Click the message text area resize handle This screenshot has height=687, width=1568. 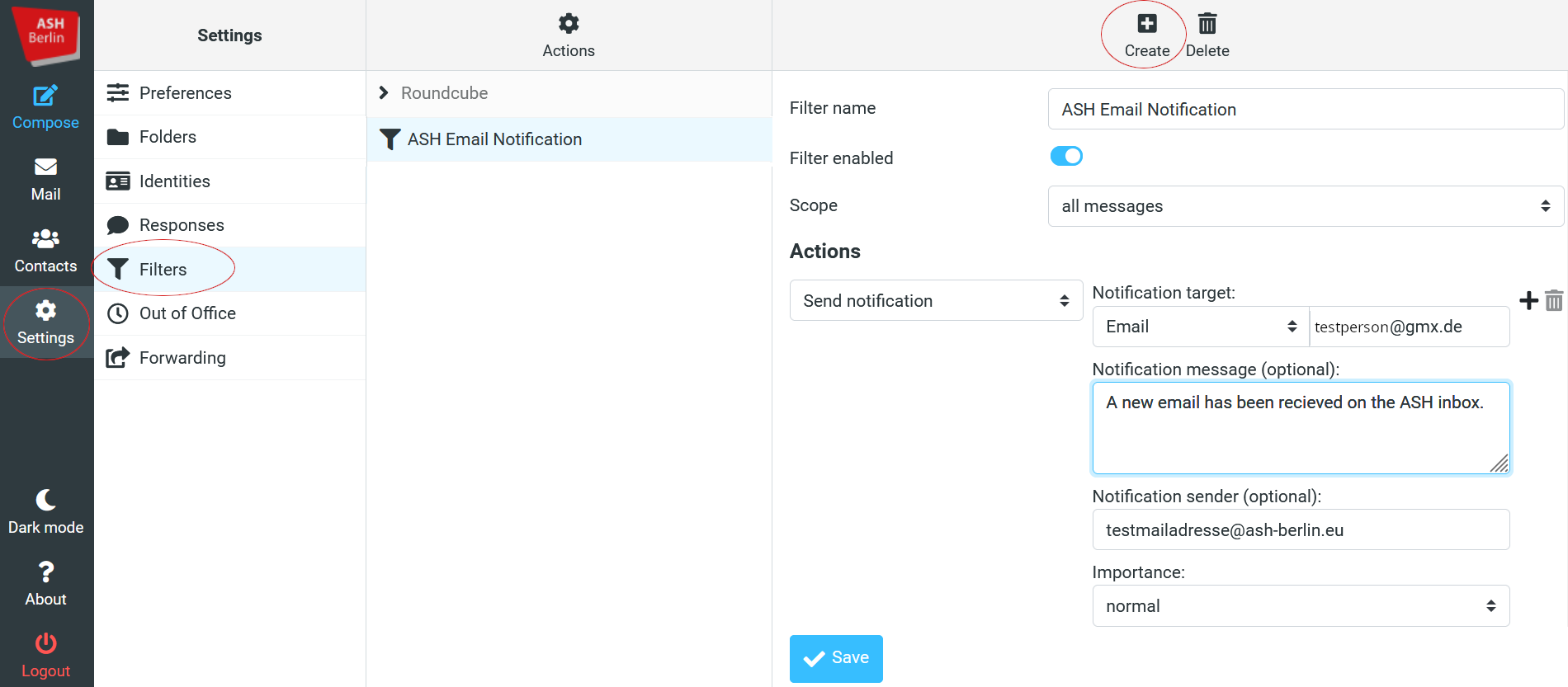[x=1500, y=464]
